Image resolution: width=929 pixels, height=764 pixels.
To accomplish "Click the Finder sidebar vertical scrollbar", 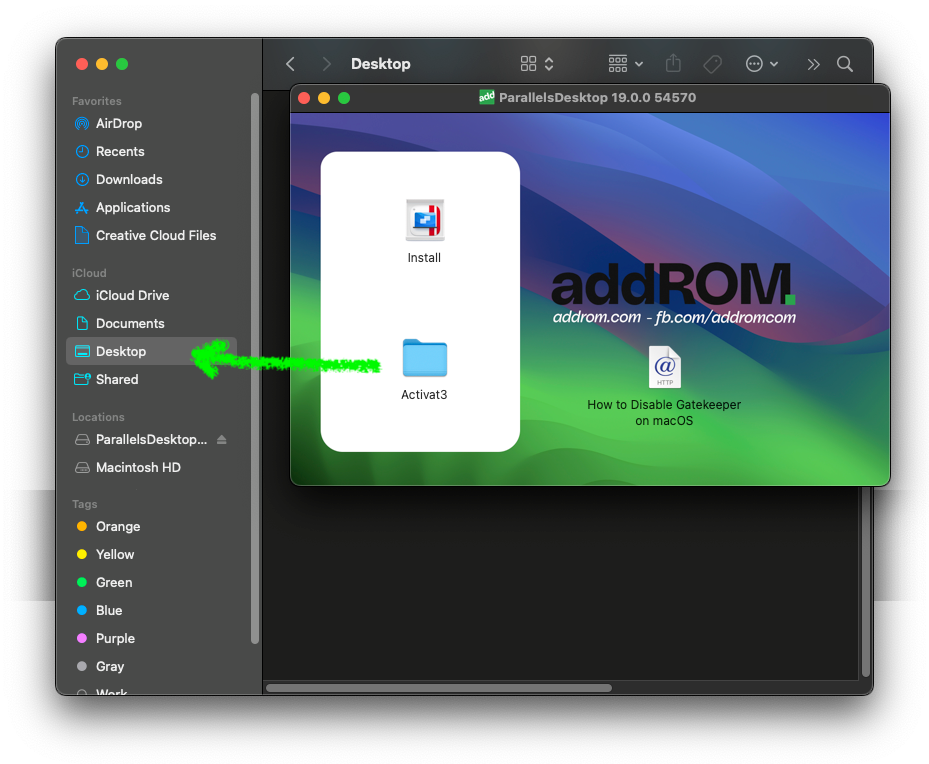I will pos(255,368).
